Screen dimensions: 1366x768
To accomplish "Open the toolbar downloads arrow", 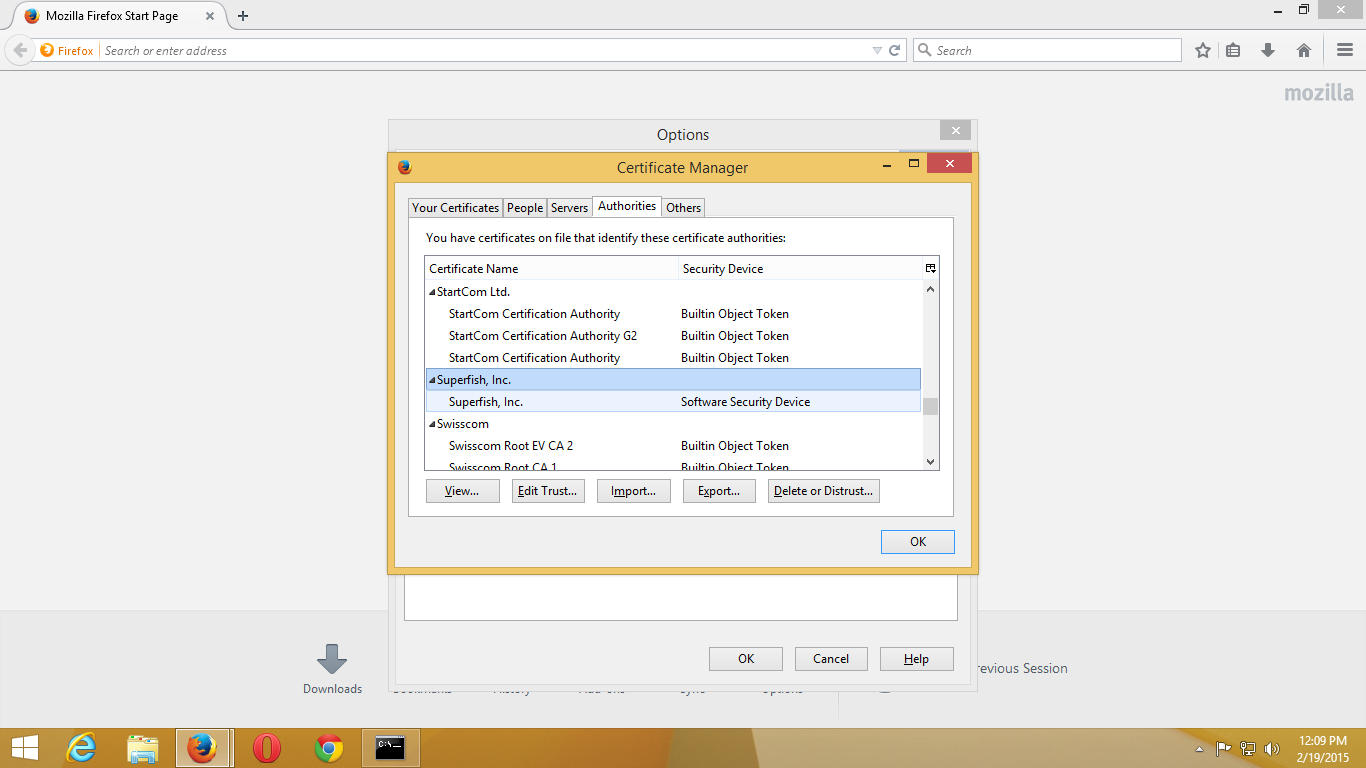I will pos(1268,50).
